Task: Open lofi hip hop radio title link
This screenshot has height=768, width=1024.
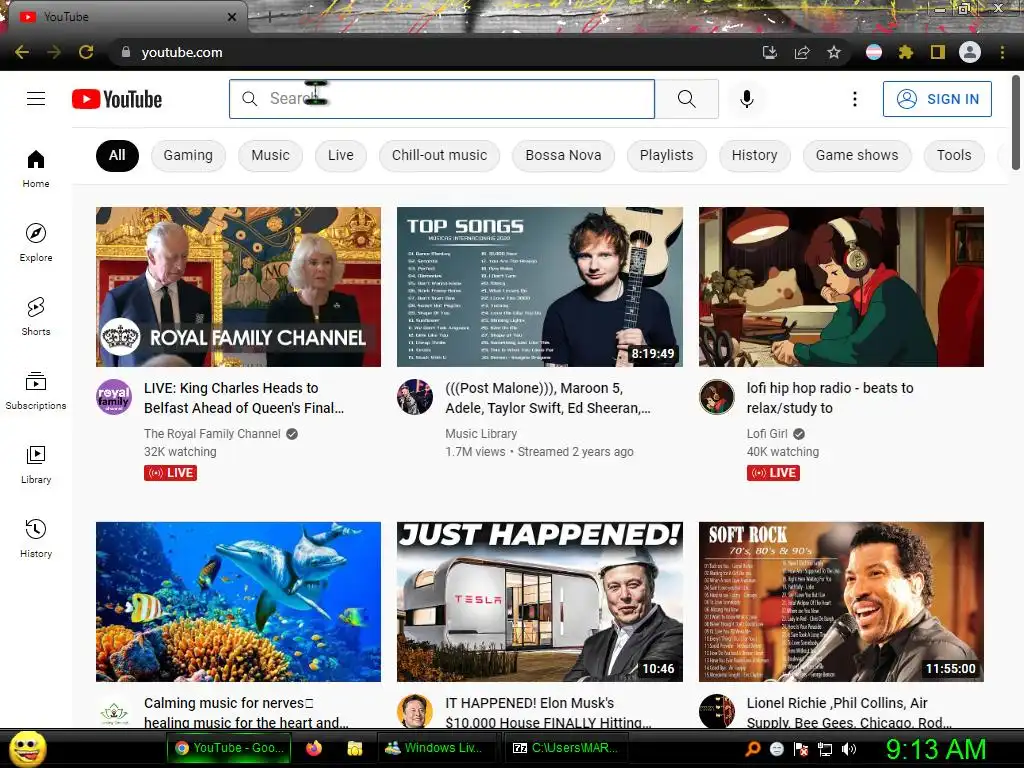Action: [830, 398]
